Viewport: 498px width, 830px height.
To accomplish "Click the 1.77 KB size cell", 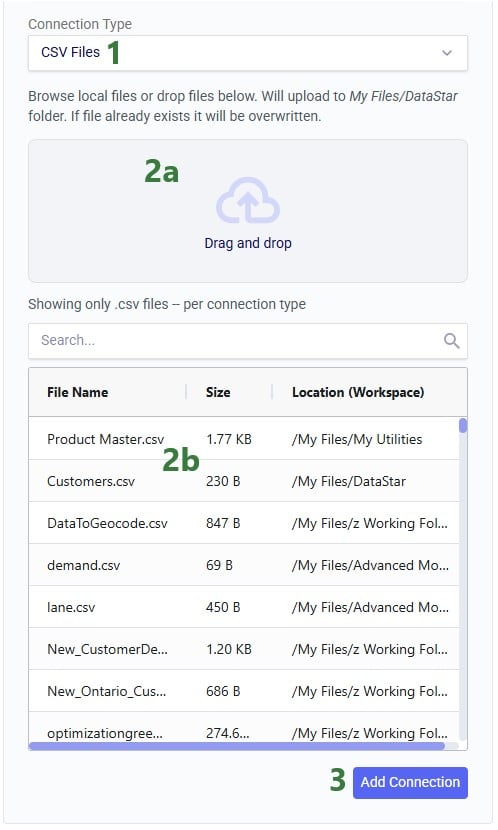I will coord(229,439).
